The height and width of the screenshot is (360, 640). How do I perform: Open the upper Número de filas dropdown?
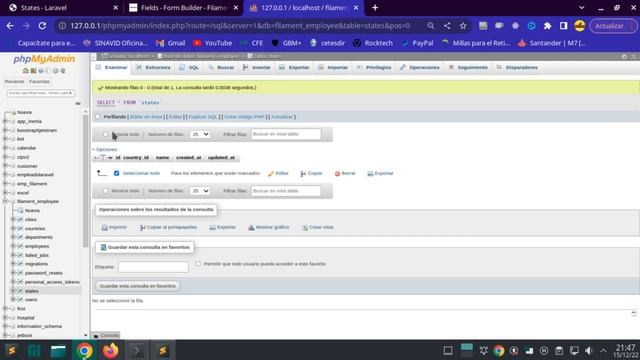coord(200,134)
